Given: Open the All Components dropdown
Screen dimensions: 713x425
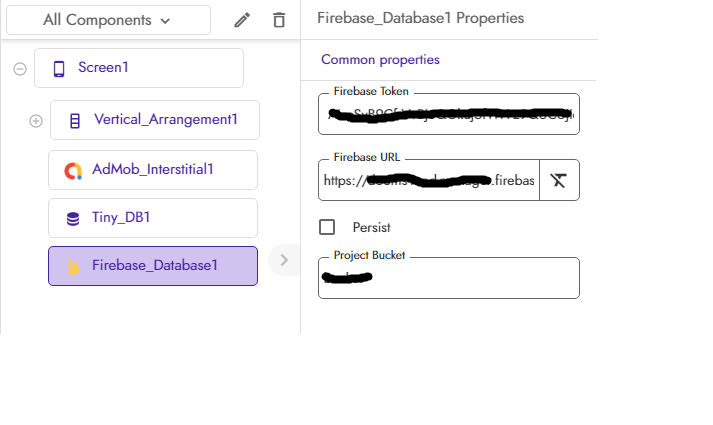Looking at the screenshot, I should coord(108,20).
